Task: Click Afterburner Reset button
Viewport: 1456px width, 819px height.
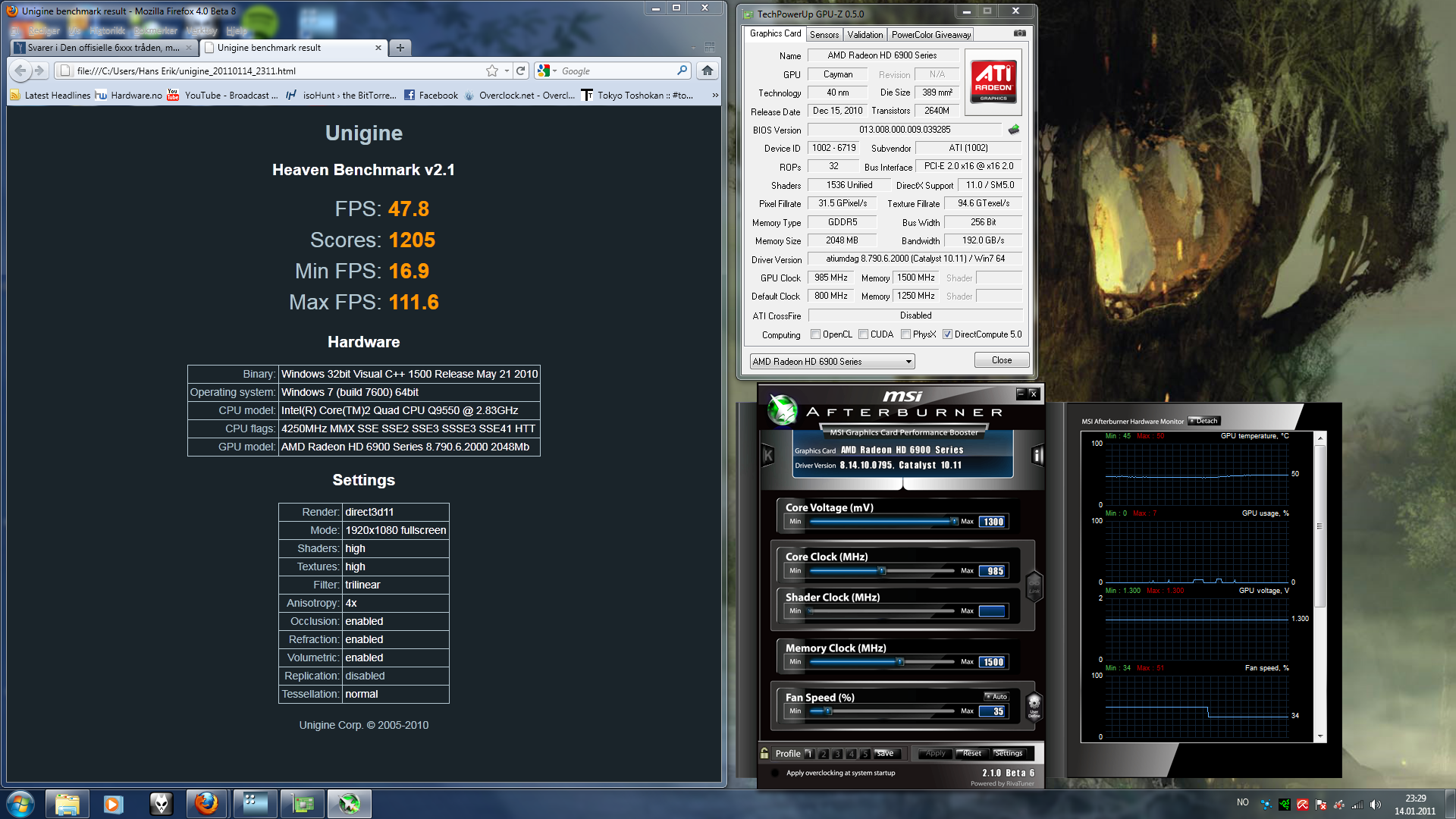Action: 971,753
